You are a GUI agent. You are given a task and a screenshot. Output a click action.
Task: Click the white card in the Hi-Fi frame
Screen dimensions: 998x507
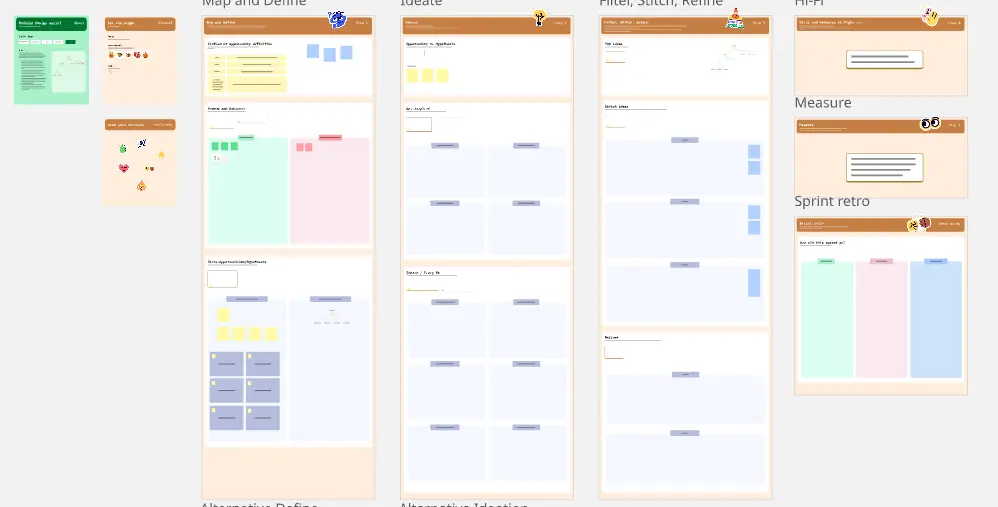click(883, 60)
